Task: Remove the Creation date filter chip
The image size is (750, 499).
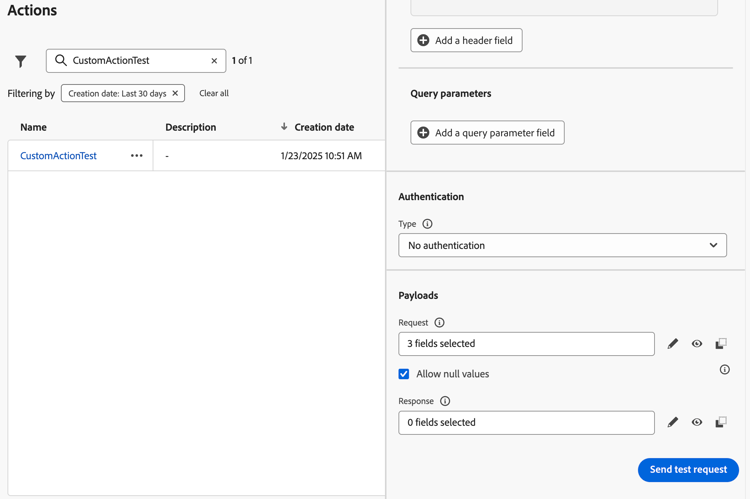Action: tap(175, 94)
